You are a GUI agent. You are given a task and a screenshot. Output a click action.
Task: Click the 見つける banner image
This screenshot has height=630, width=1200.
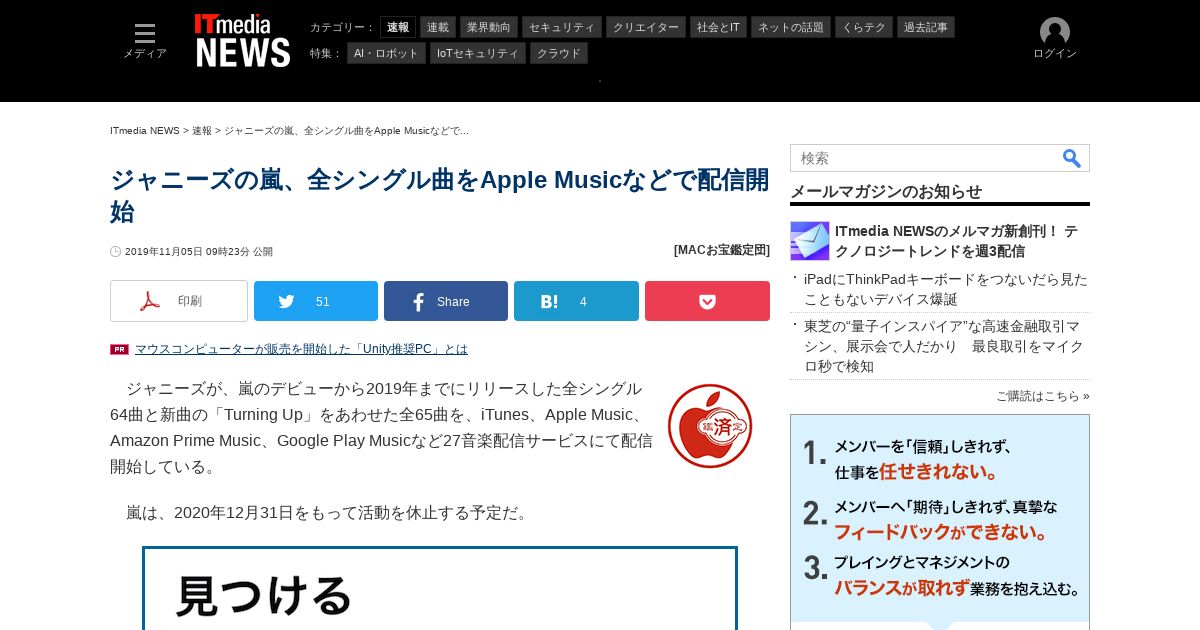pyautogui.click(x=440, y=588)
